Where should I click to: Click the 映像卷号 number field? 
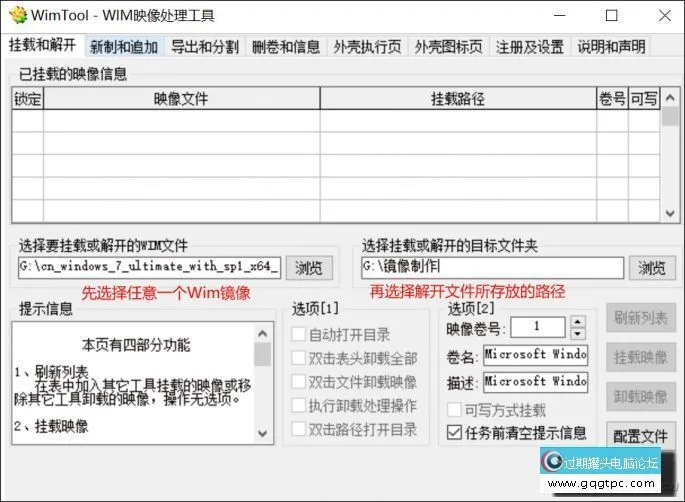tap(538, 327)
